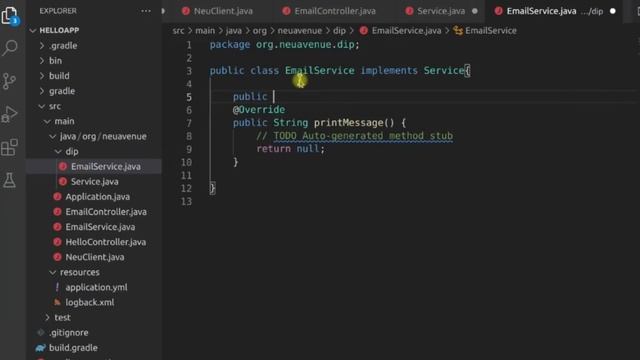Image resolution: width=640 pixels, height=360 pixels.
Task: Click the dip breadcrumb segment
Action: pyautogui.click(x=339, y=31)
